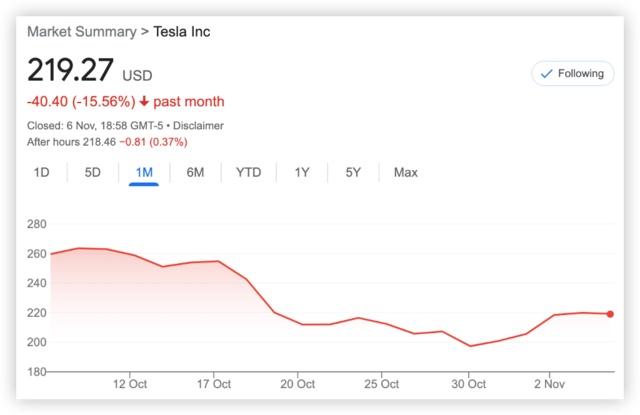The width and height of the screenshot is (640, 415).
Task: Toggle the Following button
Action: click(x=572, y=73)
